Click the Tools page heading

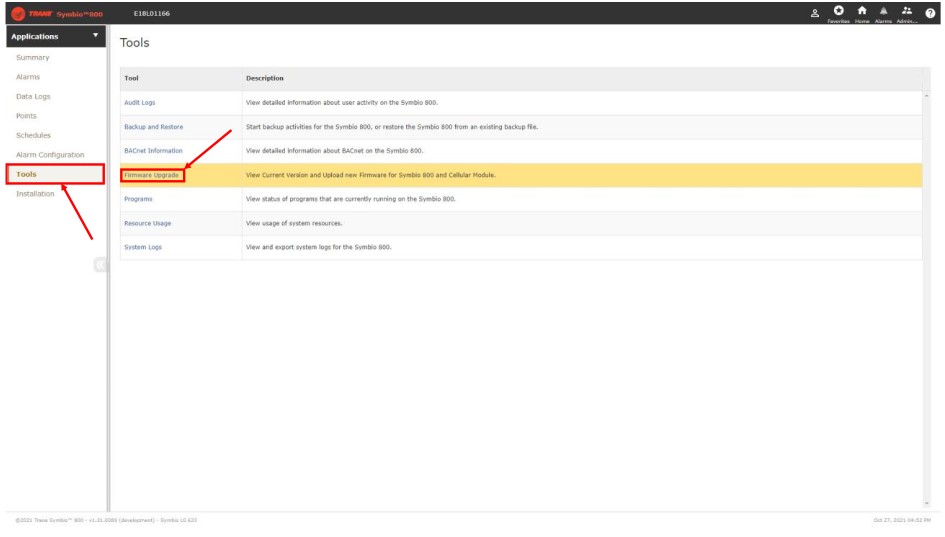point(134,43)
